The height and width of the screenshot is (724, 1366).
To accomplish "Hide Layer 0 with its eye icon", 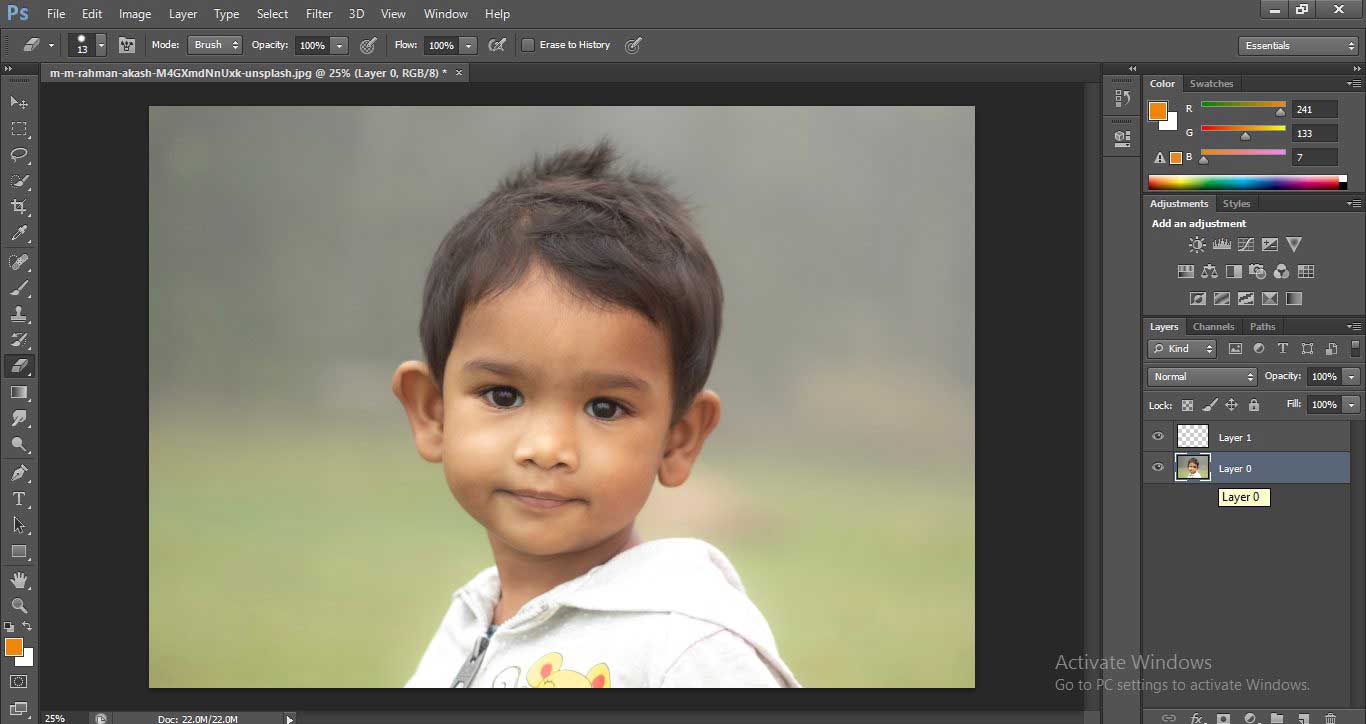I will point(1157,467).
